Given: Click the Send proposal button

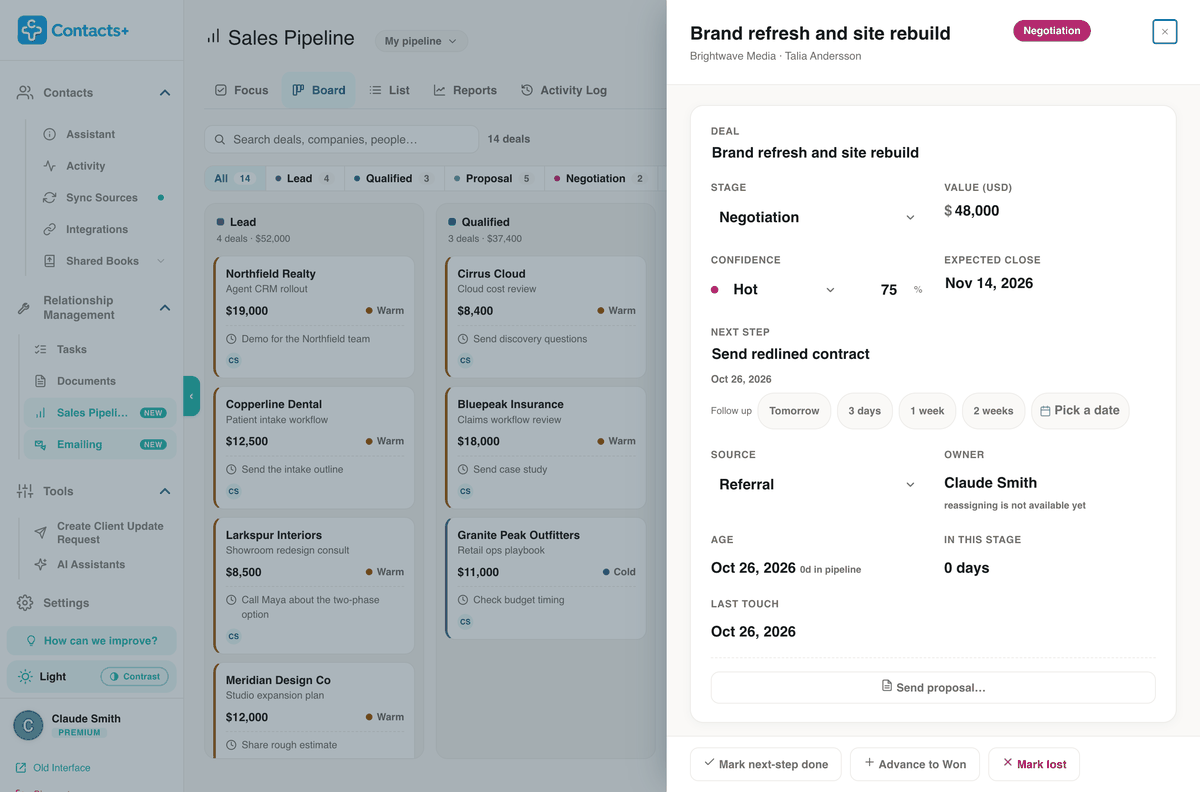Looking at the screenshot, I should (x=933, y=688).
